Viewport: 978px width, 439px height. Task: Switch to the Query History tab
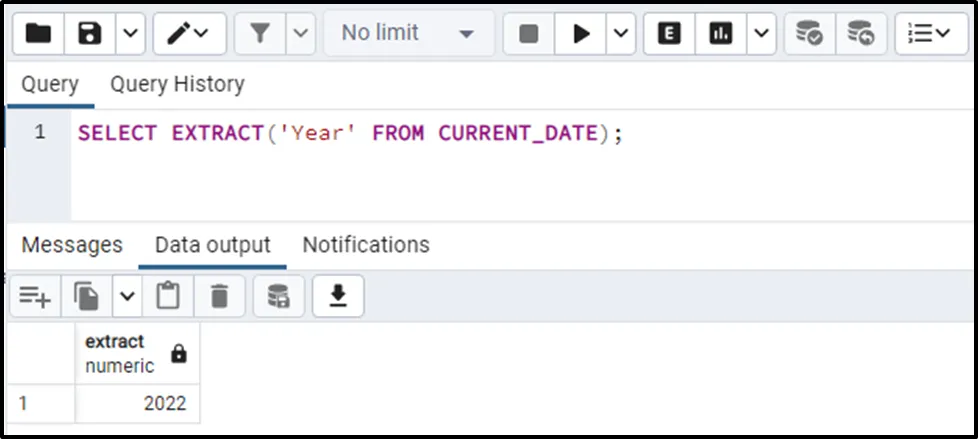[177, 85]
